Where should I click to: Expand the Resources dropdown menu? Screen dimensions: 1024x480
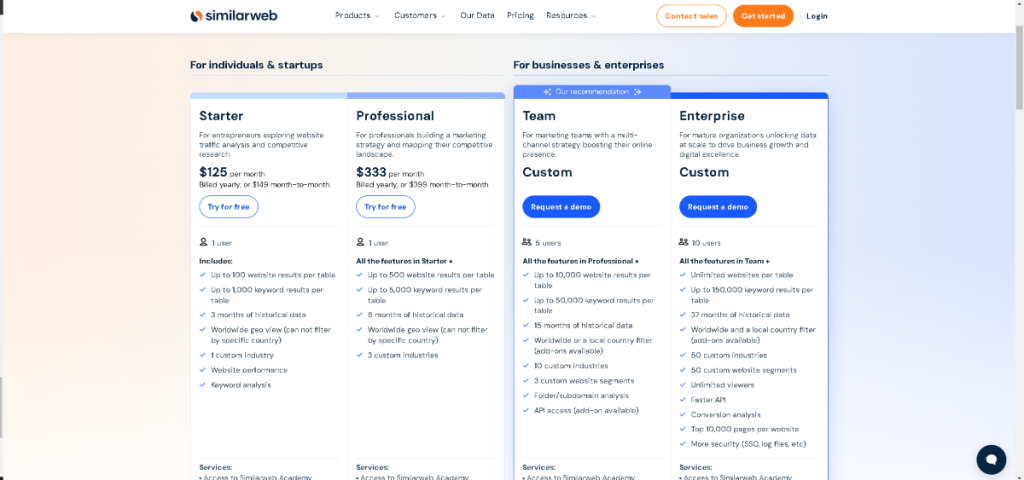pos(571,16)
